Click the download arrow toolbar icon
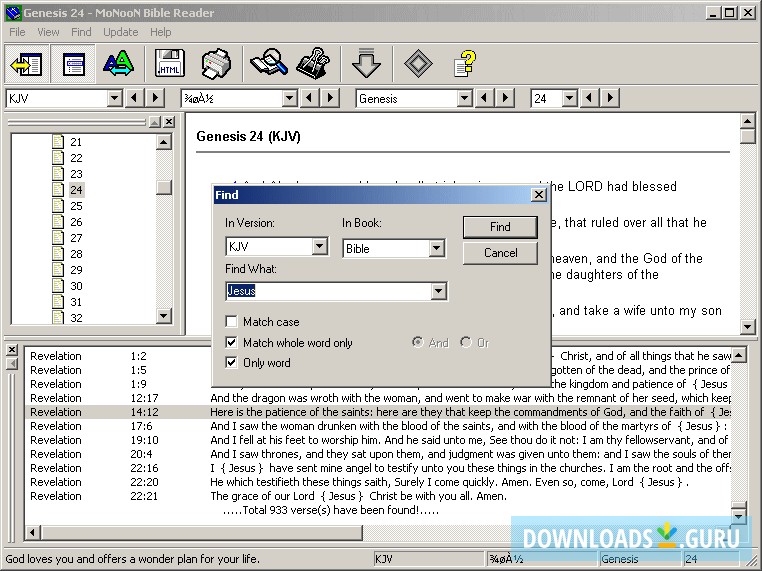The height and width of the screenshot is (571, 762). coord(366,63)
